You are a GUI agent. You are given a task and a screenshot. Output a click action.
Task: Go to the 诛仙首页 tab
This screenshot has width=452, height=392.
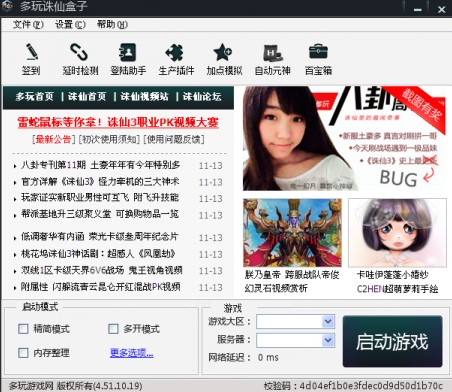click(x=87, y=97)
